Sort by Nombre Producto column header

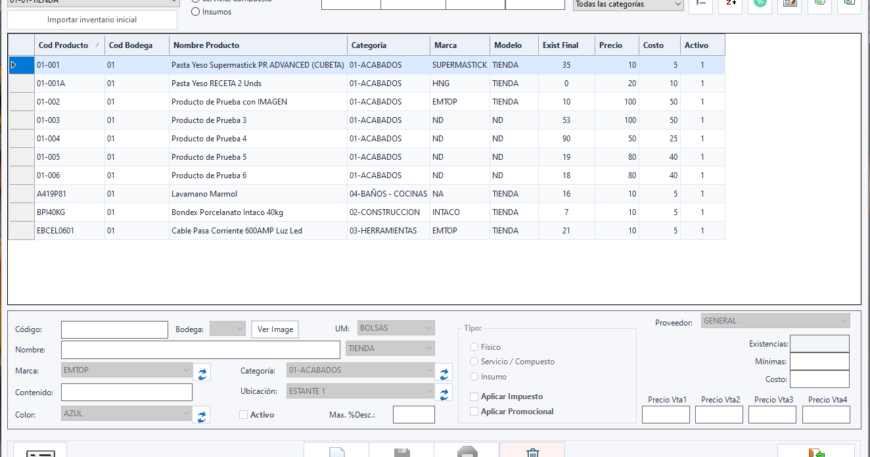(x=258, y=45)
